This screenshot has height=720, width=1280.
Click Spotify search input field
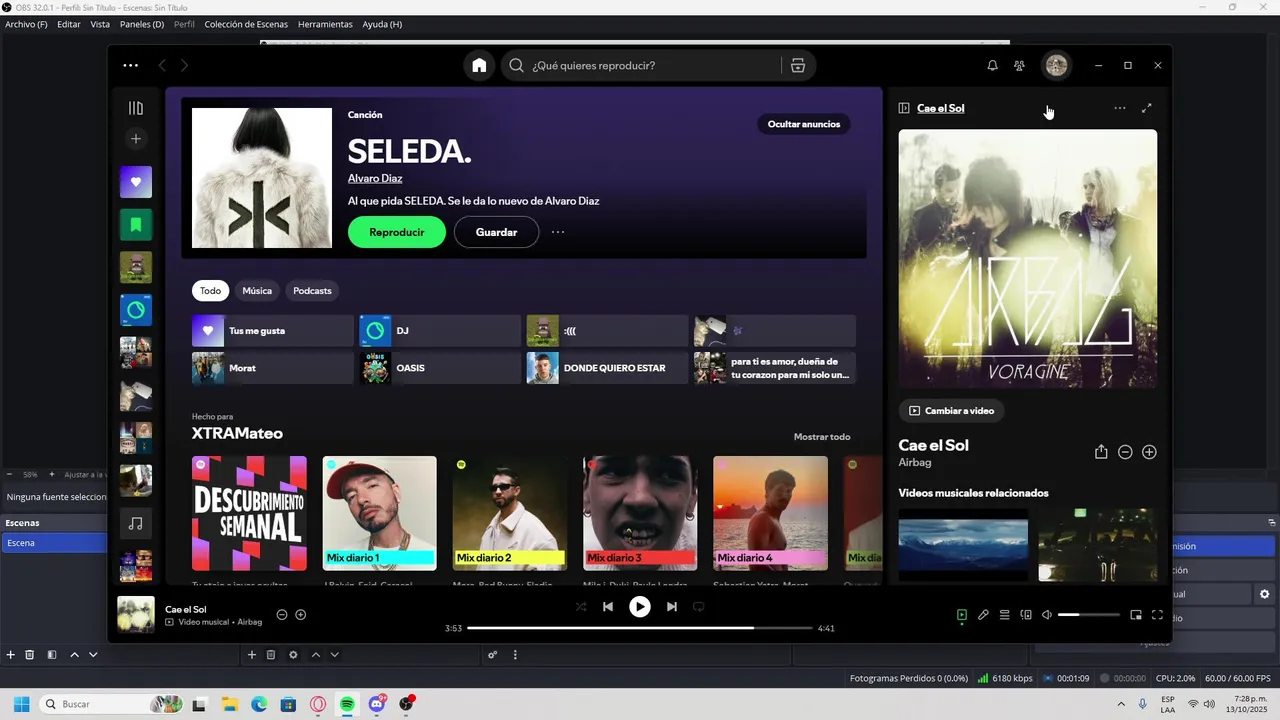tap(650, 65)
